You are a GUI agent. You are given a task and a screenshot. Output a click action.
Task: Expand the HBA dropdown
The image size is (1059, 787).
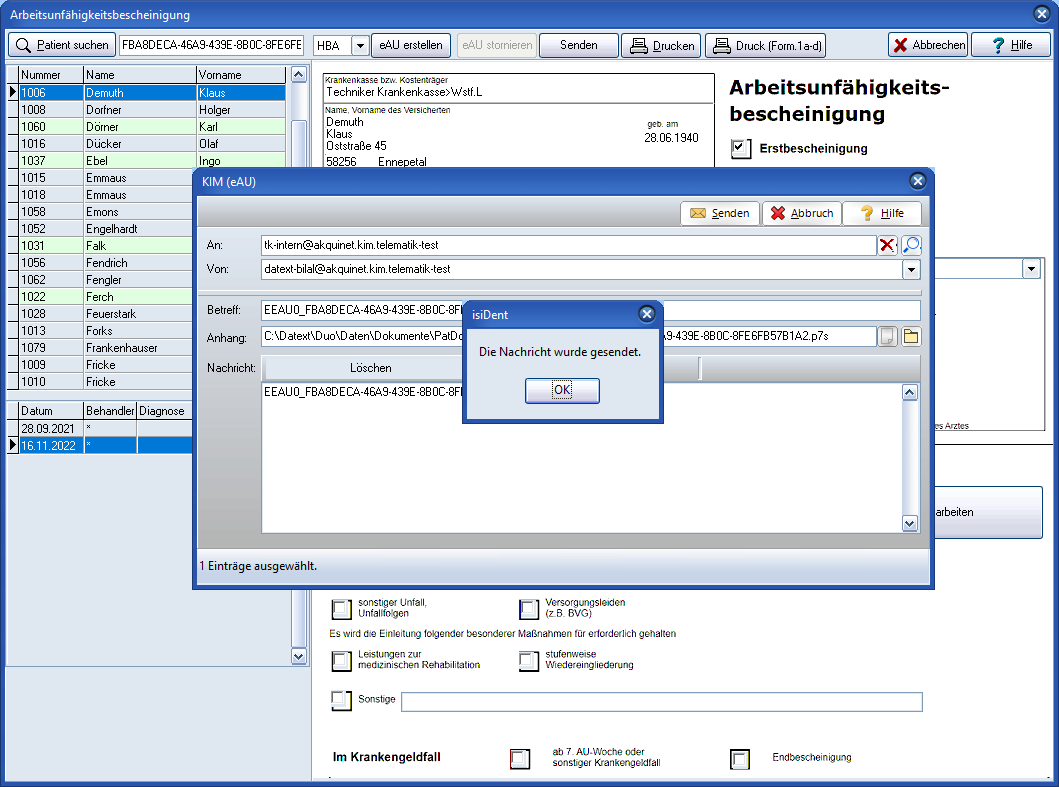[x=360, y=45]
